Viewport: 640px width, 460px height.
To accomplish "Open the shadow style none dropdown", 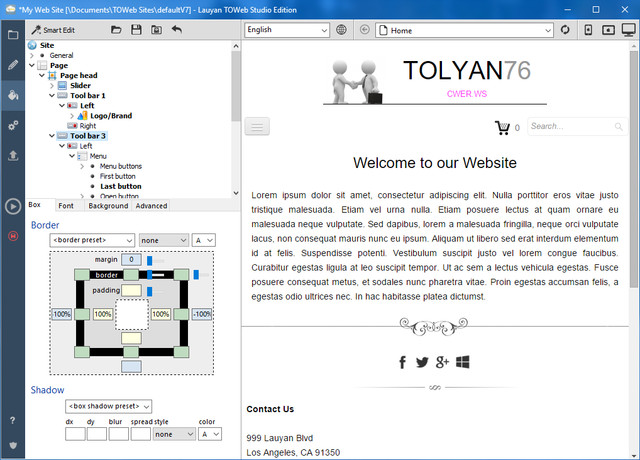I will 174,434.
